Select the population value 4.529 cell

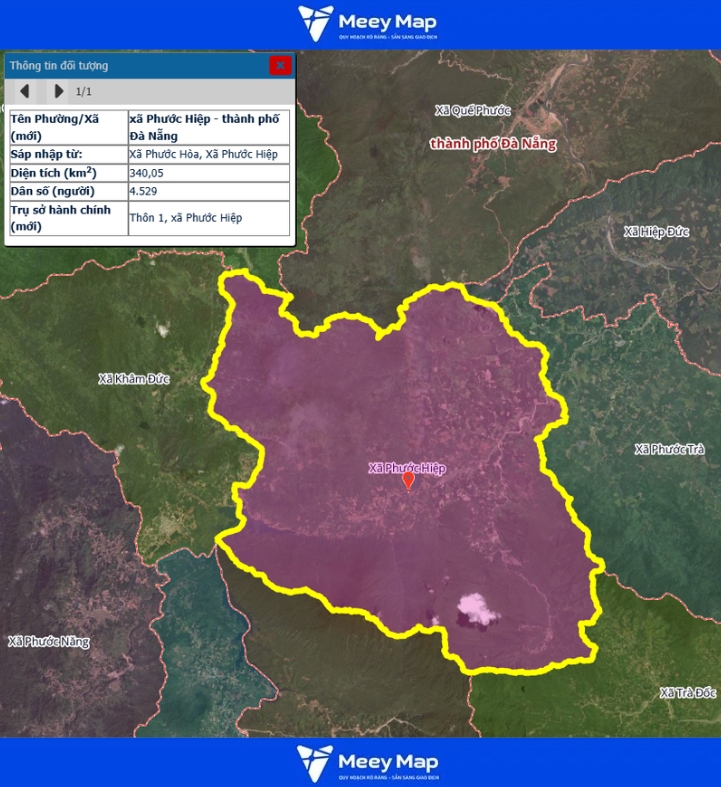coord(208,191)
